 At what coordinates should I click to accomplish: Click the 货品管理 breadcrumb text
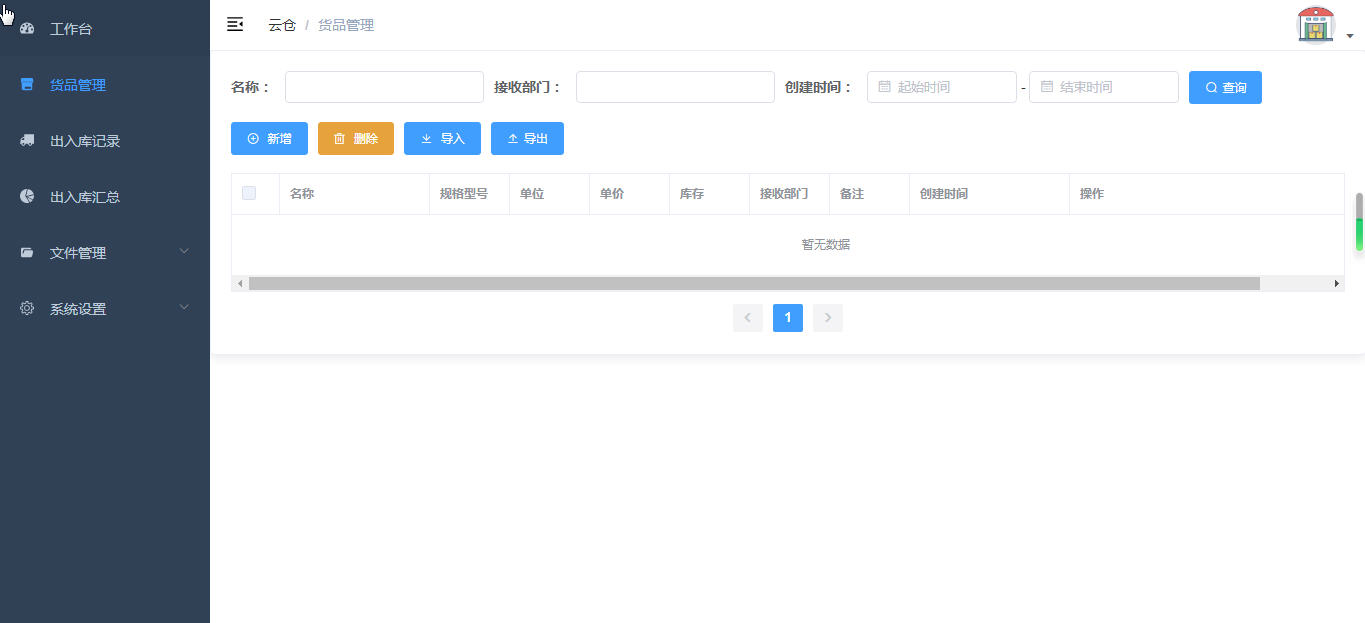click(x=346, y=25)
